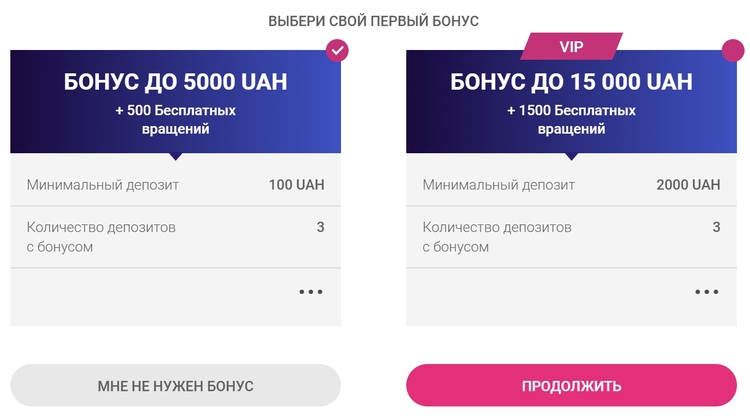Click the checkmark on the 5000 UAH bonus card

tap(337, 50)
